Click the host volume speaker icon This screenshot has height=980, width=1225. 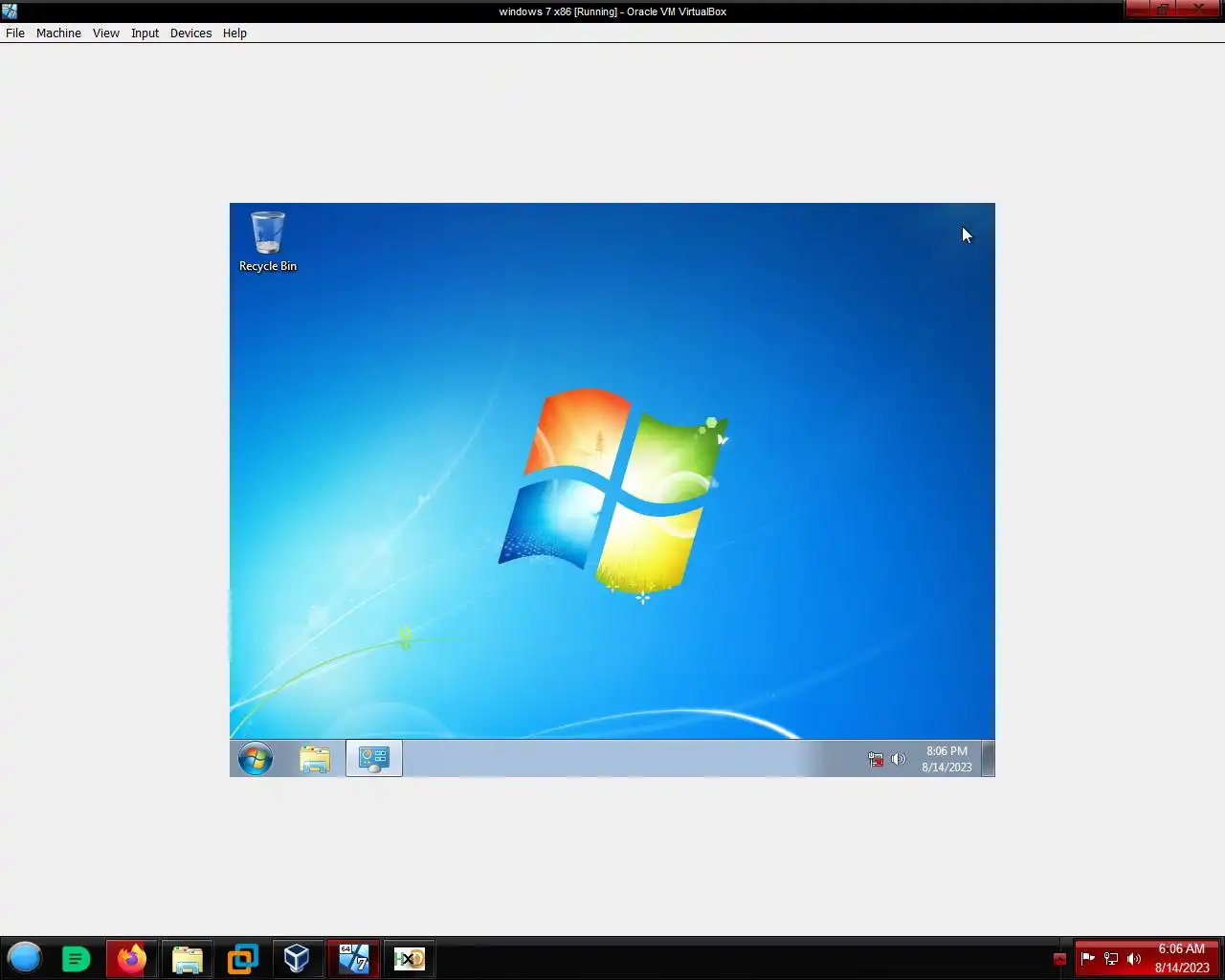[1134, 958]
